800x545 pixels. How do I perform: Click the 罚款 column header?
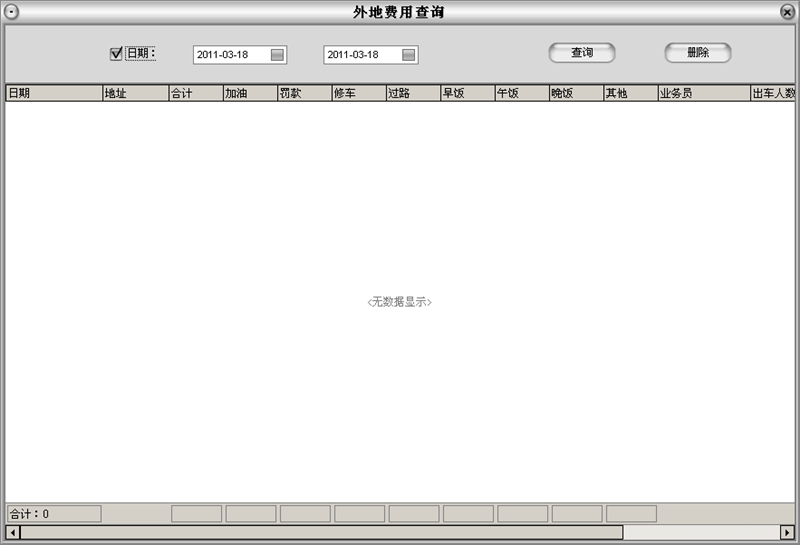pos(305,93)
